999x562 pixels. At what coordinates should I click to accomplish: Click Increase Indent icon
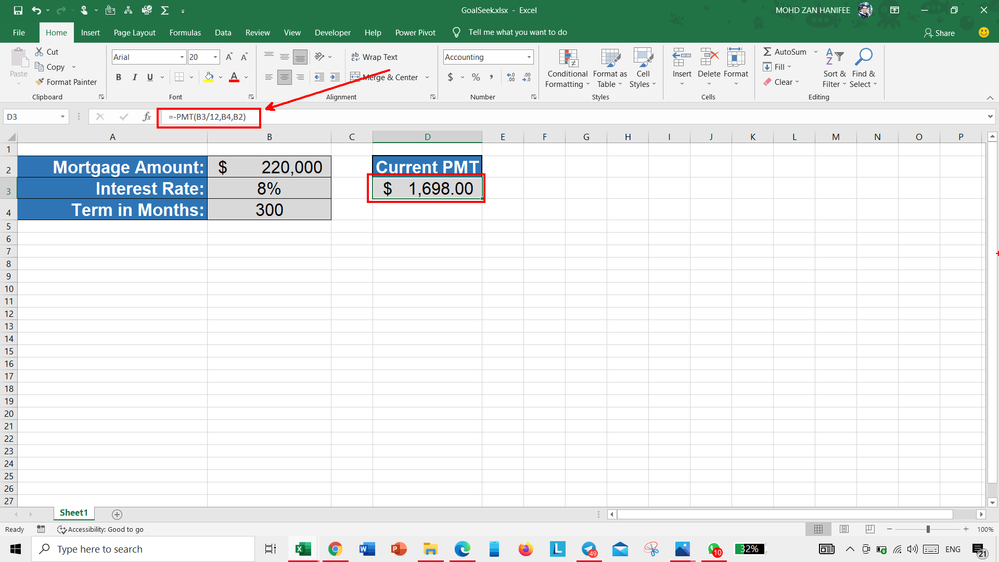334,77
